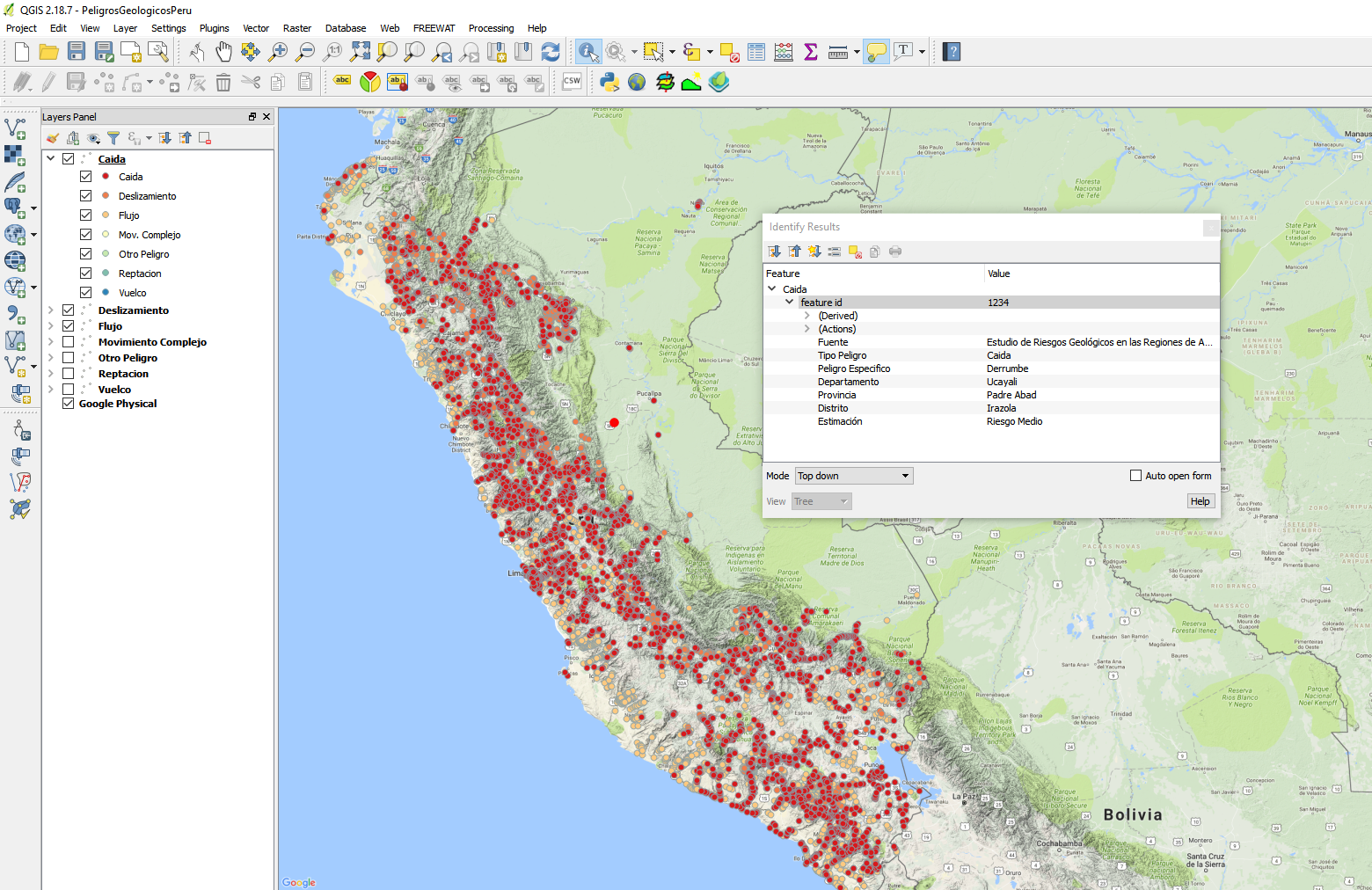The image size is (1372, 890).
Task: Check the Auto open form checkbox
Action: (1135, 476)
